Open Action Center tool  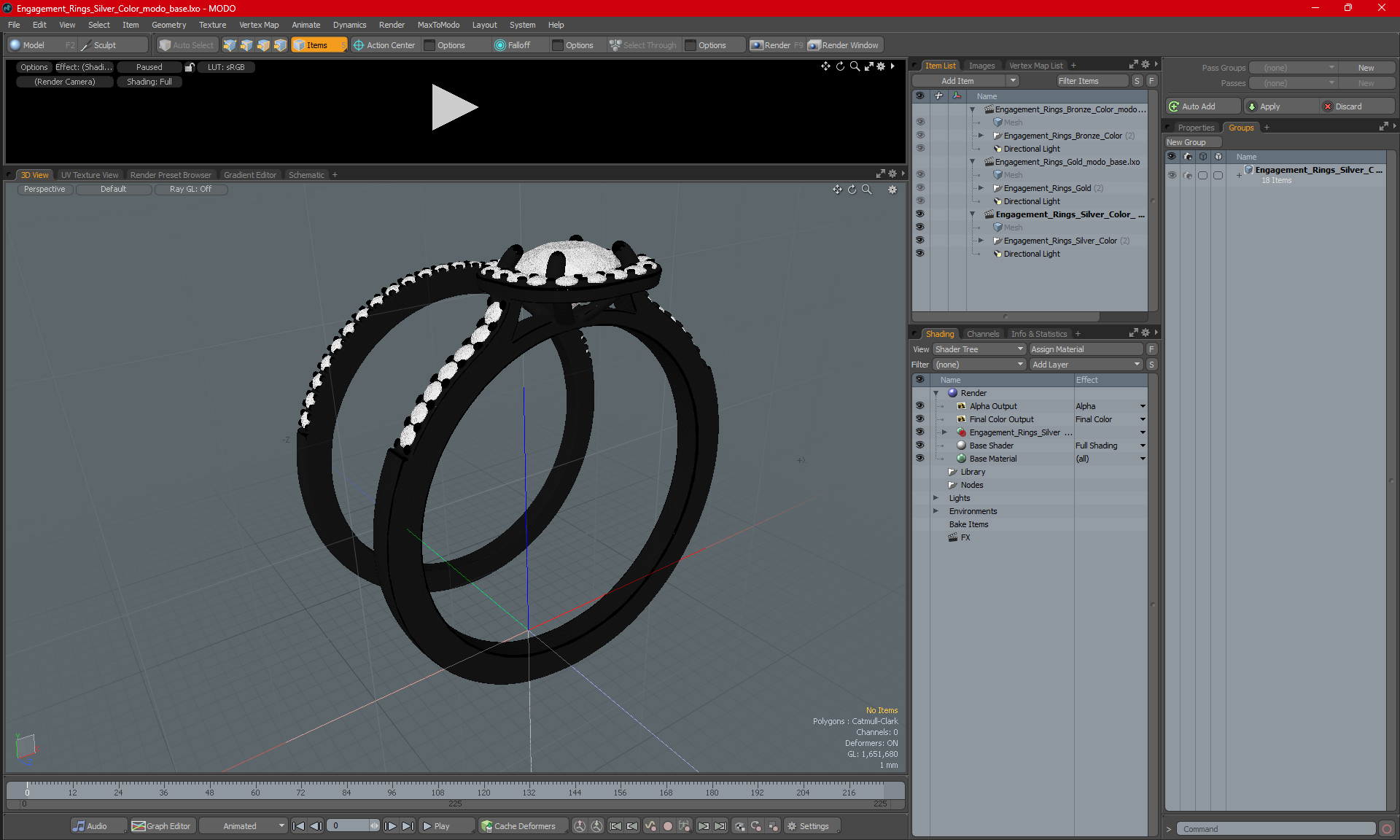coord(384,45)
